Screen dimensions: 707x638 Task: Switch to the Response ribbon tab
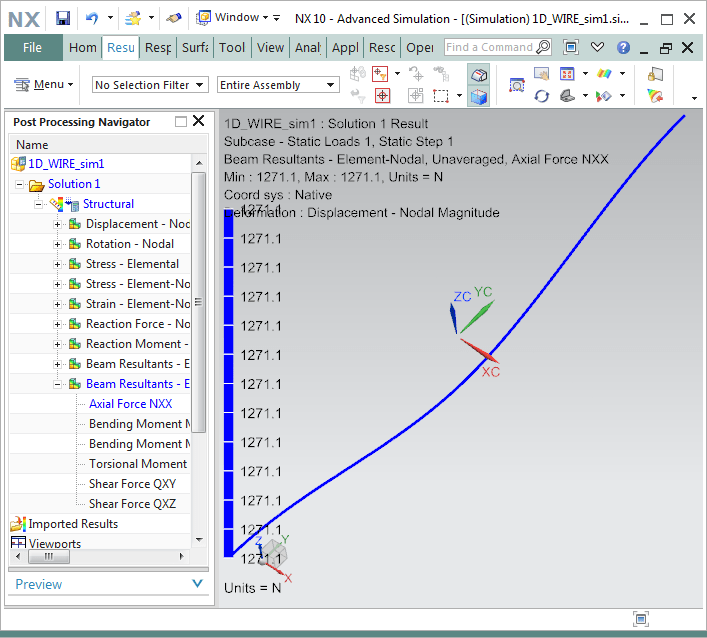(158, 47)
